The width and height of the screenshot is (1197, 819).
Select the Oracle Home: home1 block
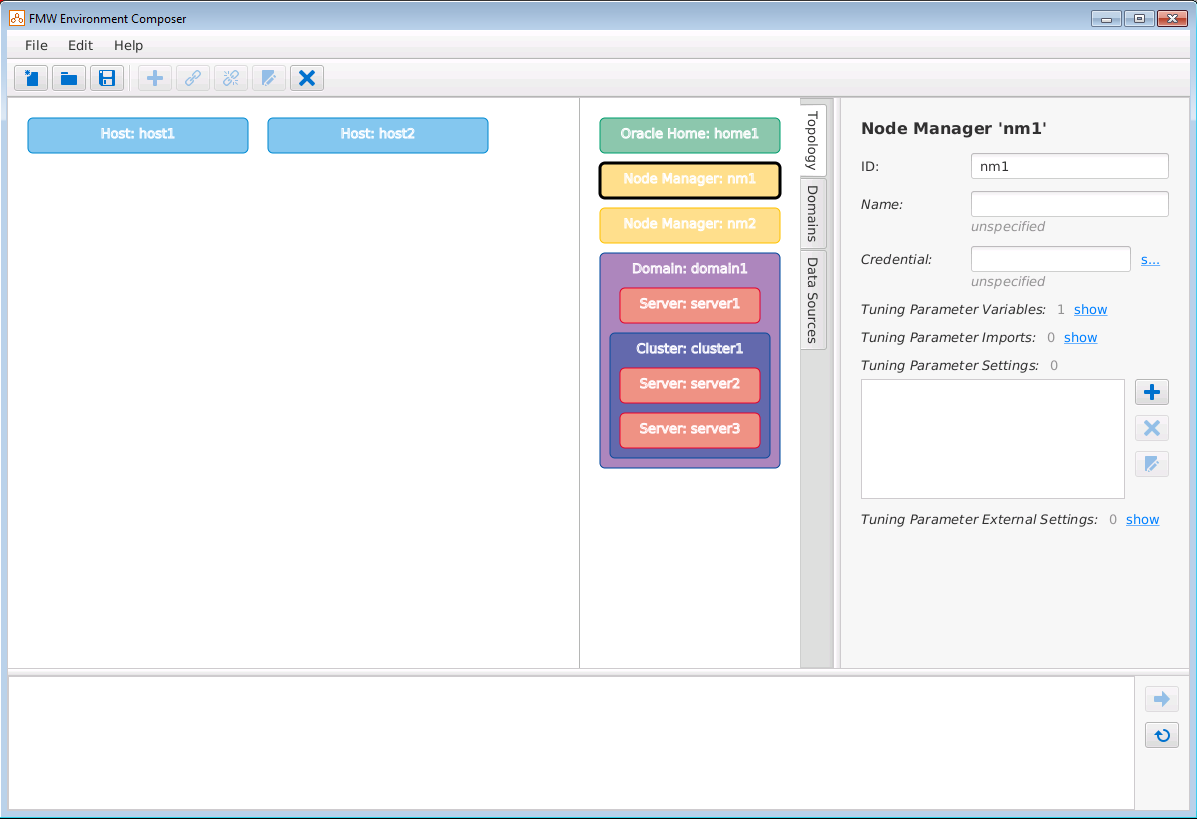tap(689, 135)
